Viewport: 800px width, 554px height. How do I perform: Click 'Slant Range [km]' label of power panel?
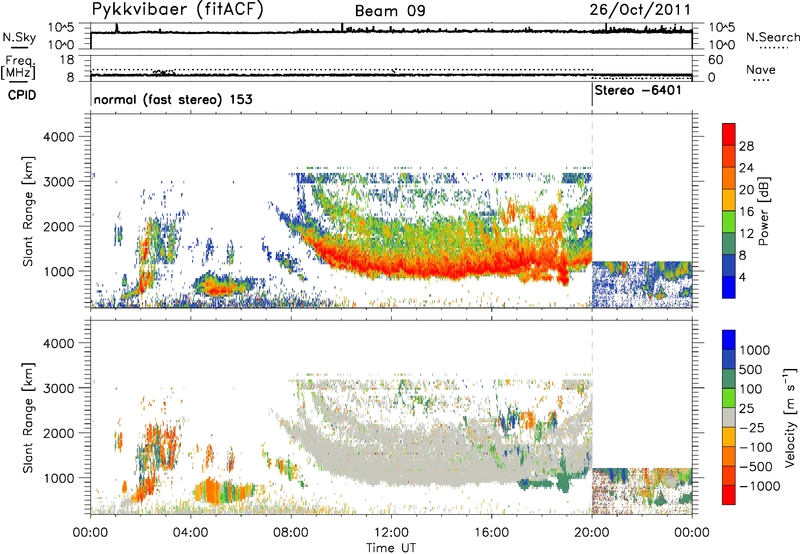(x=28, y=211)
